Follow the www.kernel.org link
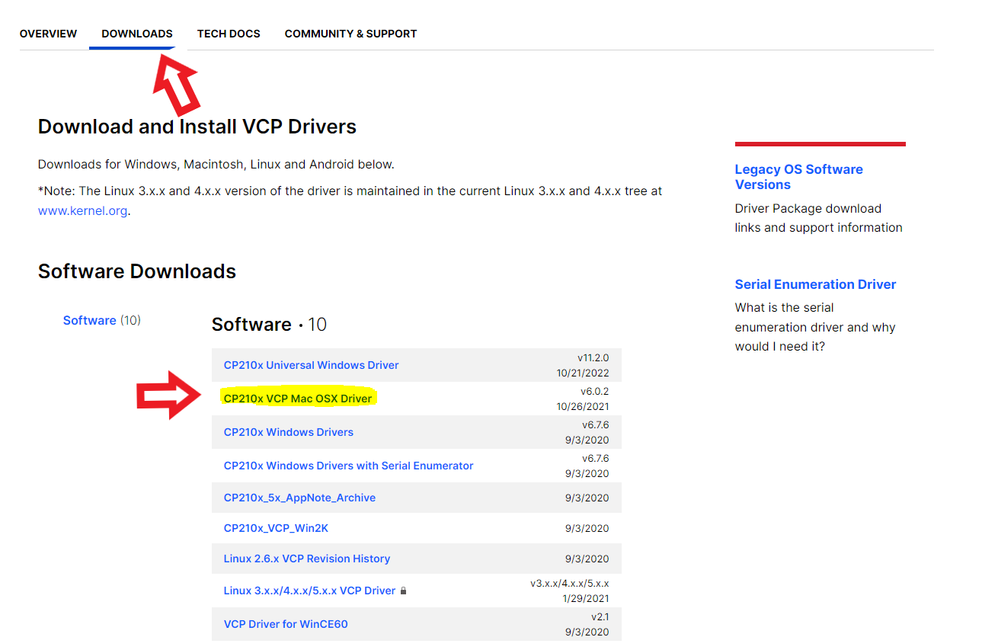Viewport: 998px width, 644px height. (x=82, y=211)
